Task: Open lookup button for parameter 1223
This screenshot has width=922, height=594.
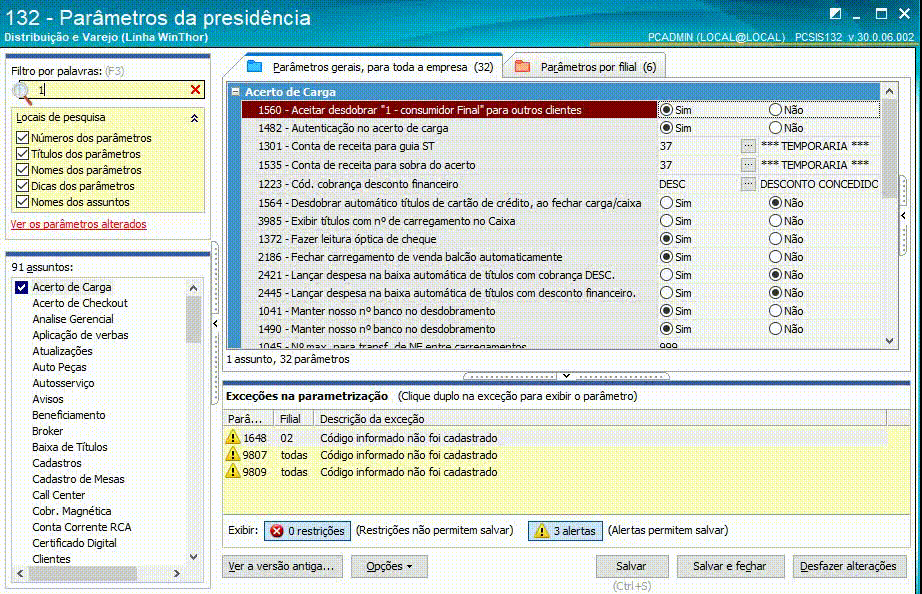Action: pyautogui.click(x=748, y=184)
